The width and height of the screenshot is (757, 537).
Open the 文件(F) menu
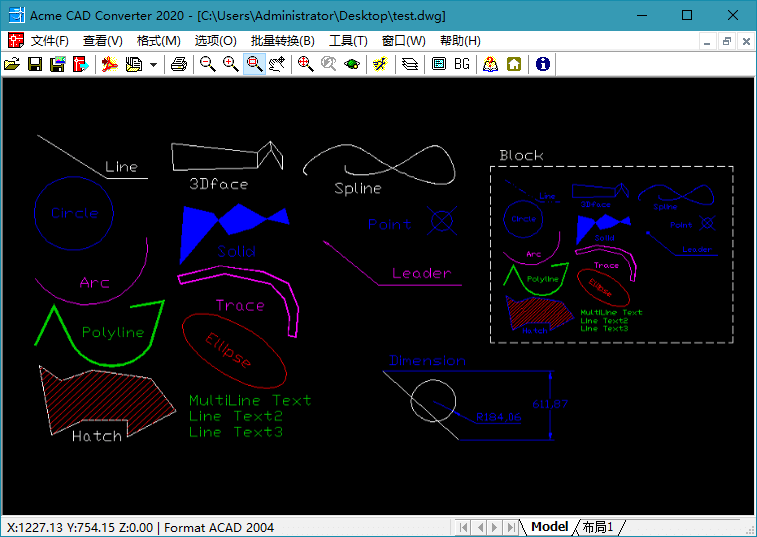coord(50,41)
